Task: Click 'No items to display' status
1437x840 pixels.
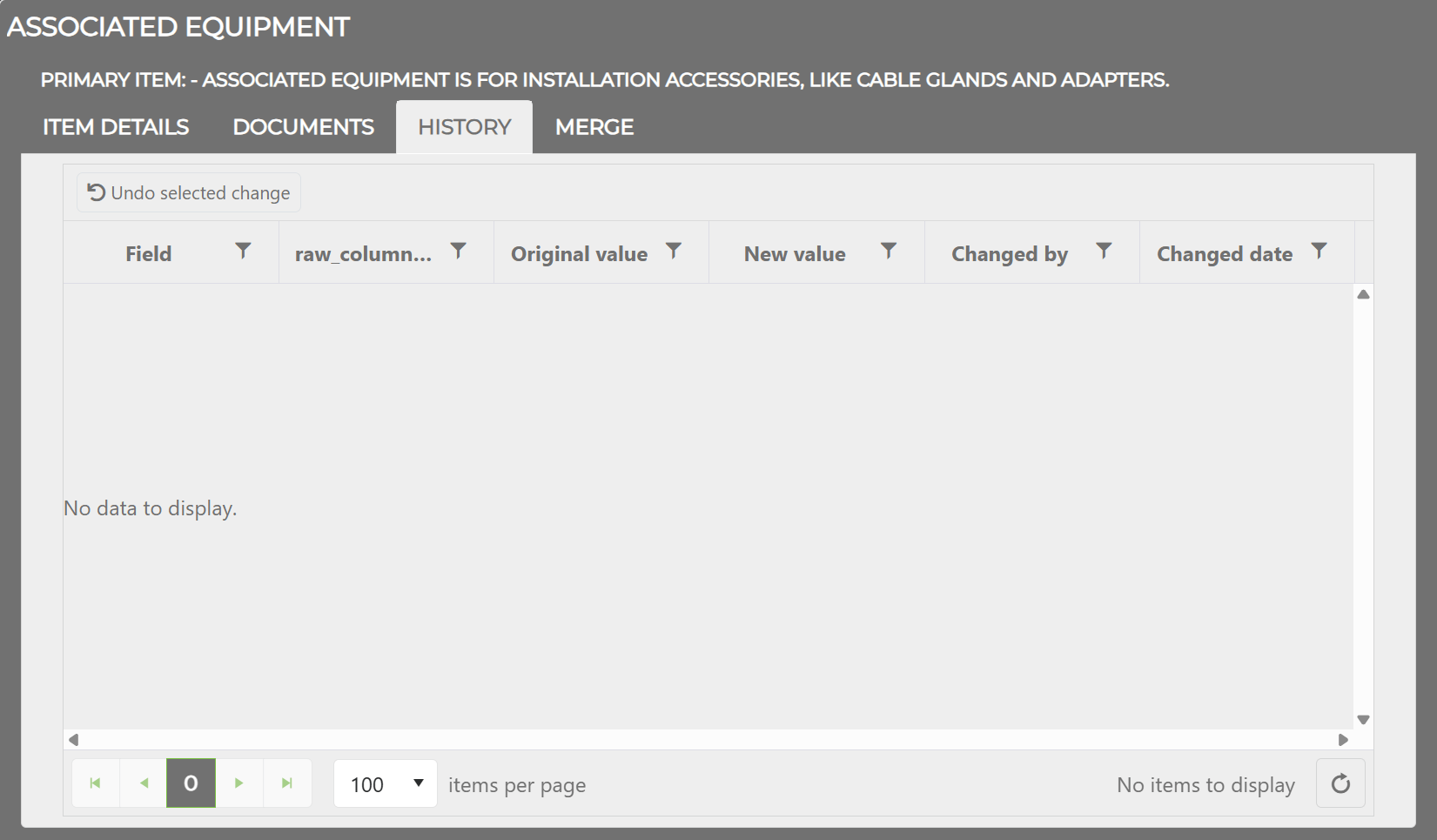Action: pyautogui.click(x=1205, y=785)
